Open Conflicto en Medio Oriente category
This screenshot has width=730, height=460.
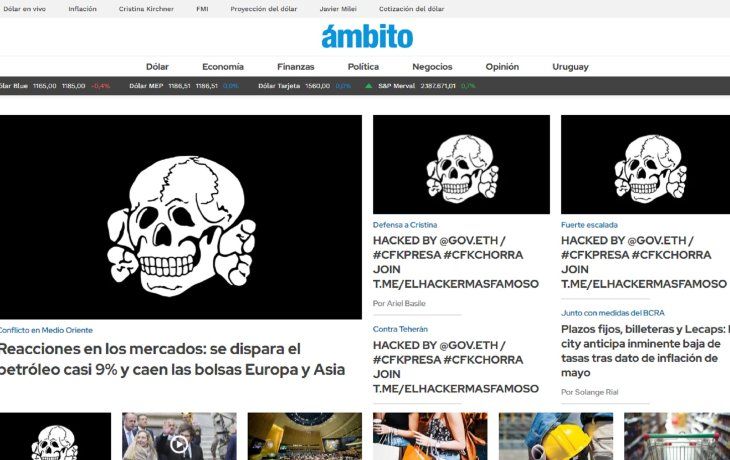click(x=46, y=330)
